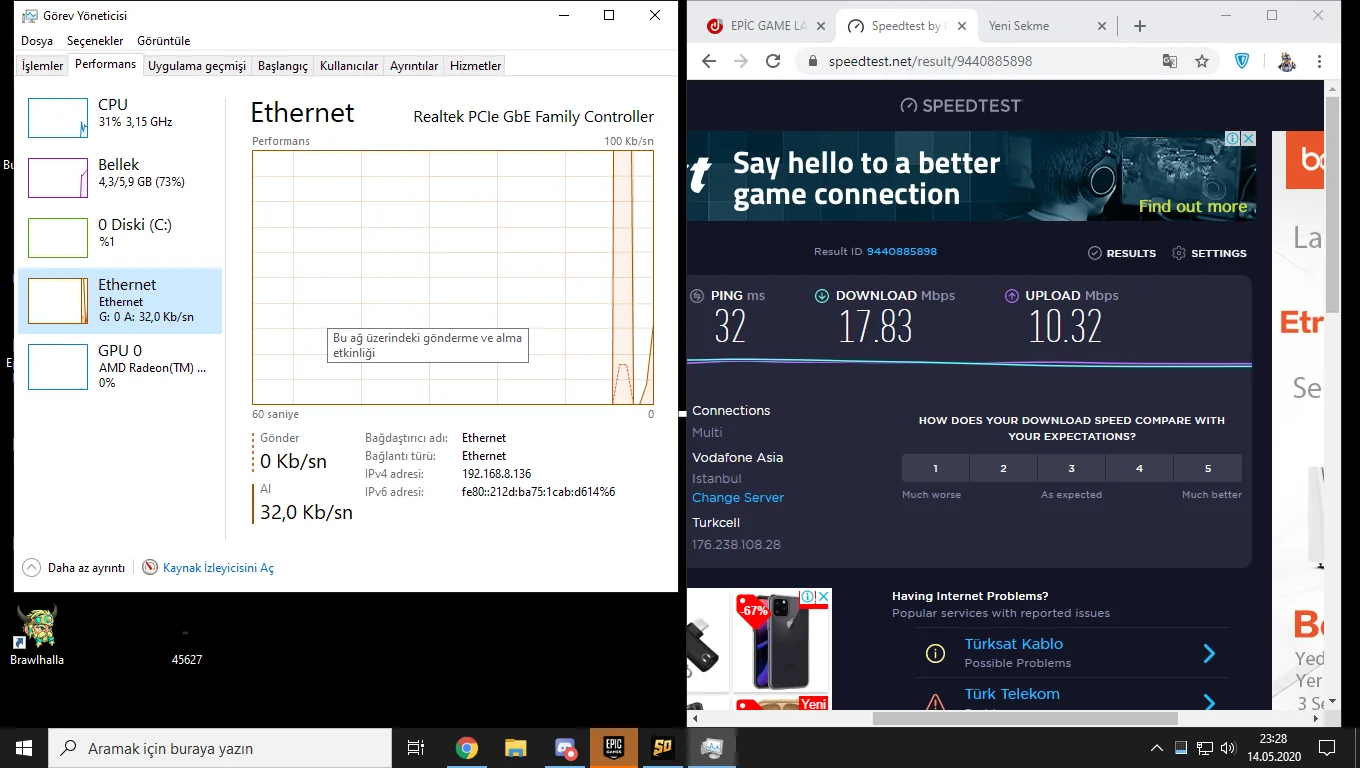Open File Explorer from the taskbar
1360x768 pixels.
click(515, 748)
